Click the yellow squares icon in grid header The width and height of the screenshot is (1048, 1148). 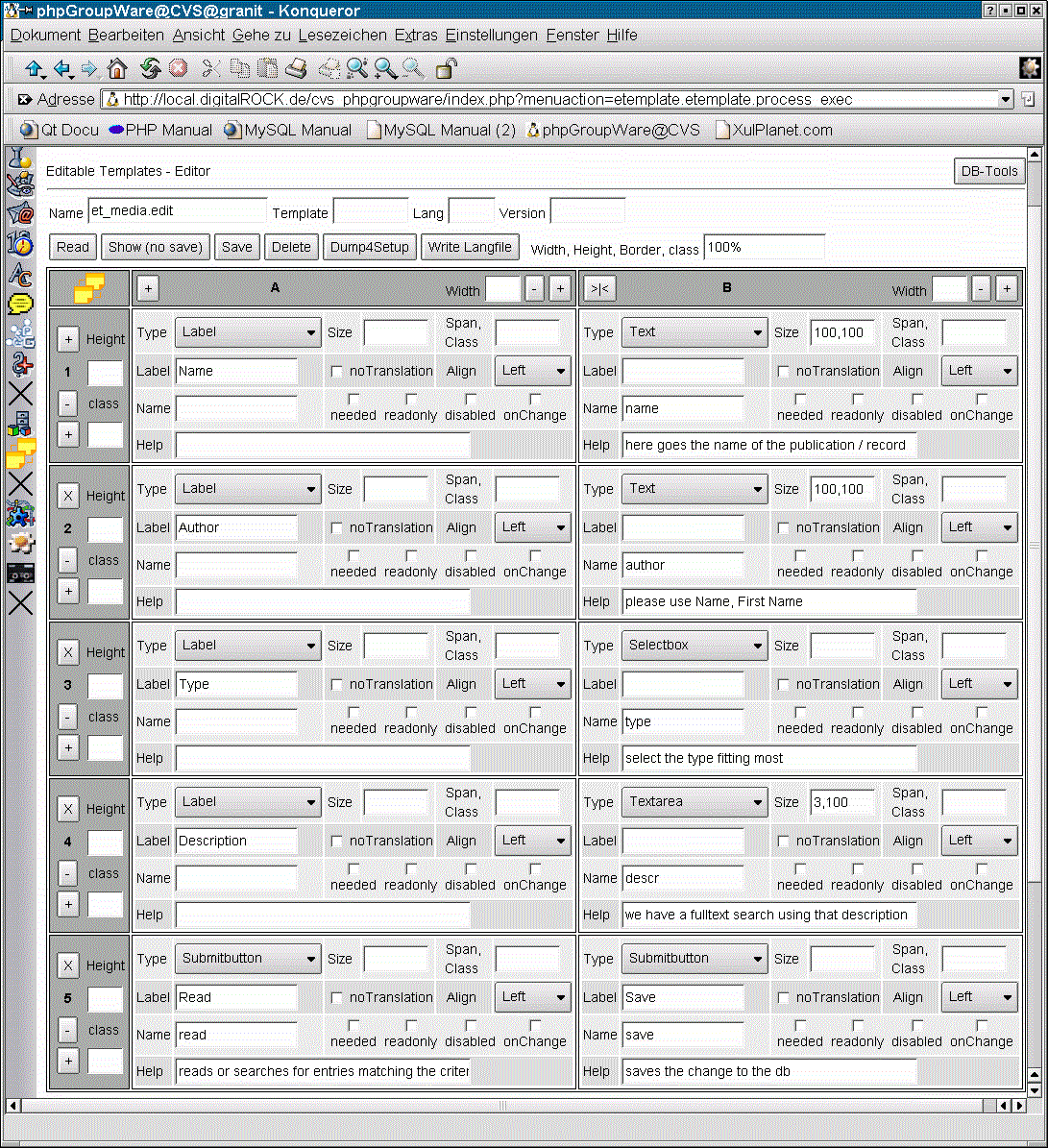[x=89, y=288]
